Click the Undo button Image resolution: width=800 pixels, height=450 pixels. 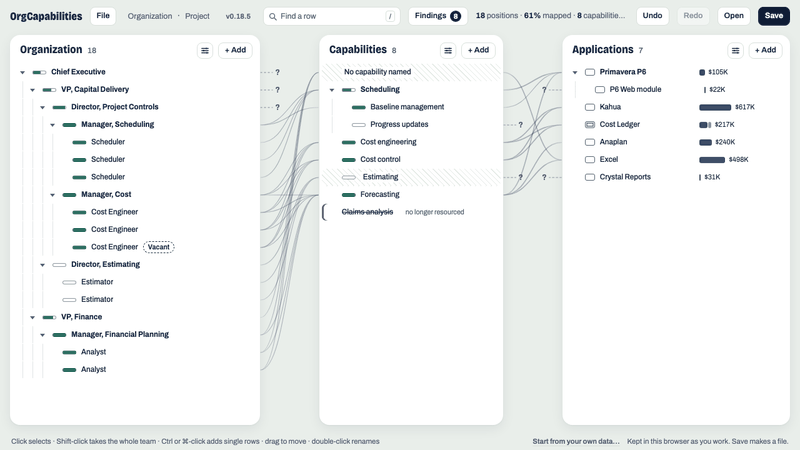pos(652,16)
